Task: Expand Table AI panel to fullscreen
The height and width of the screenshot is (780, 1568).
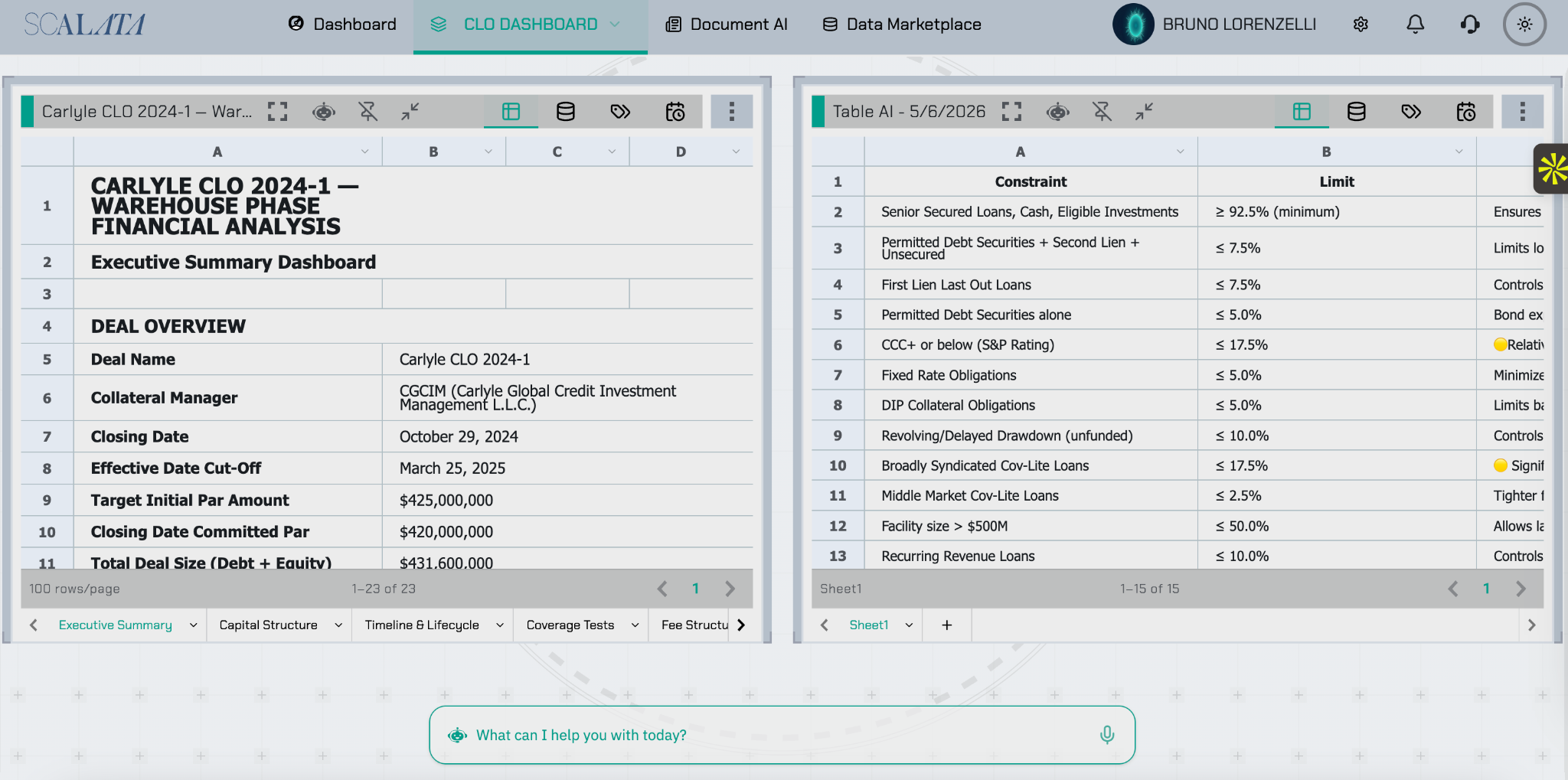Action: coord(1012,112)
